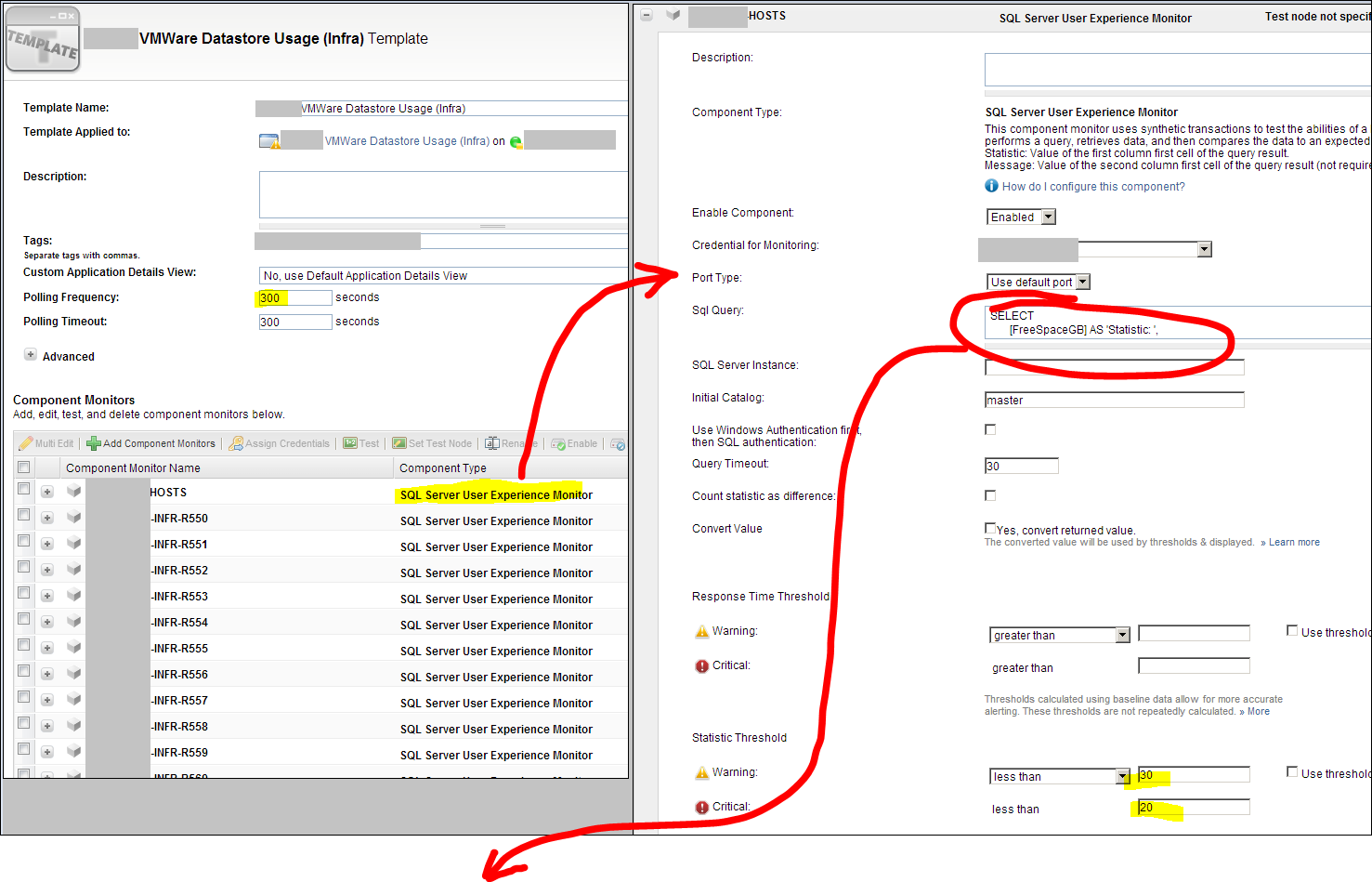Open Statistic Warning less than dropdown

[1059, 776]
